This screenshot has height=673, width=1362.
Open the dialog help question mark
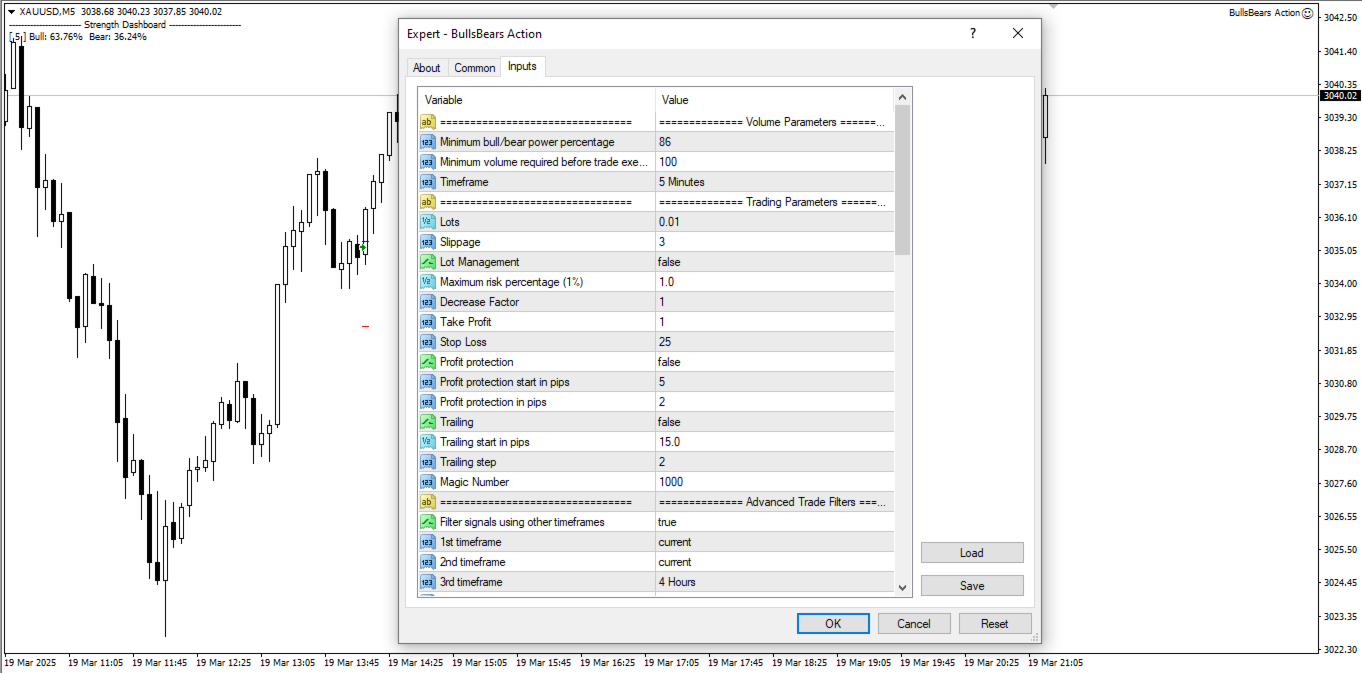click(x=972, y=33)
